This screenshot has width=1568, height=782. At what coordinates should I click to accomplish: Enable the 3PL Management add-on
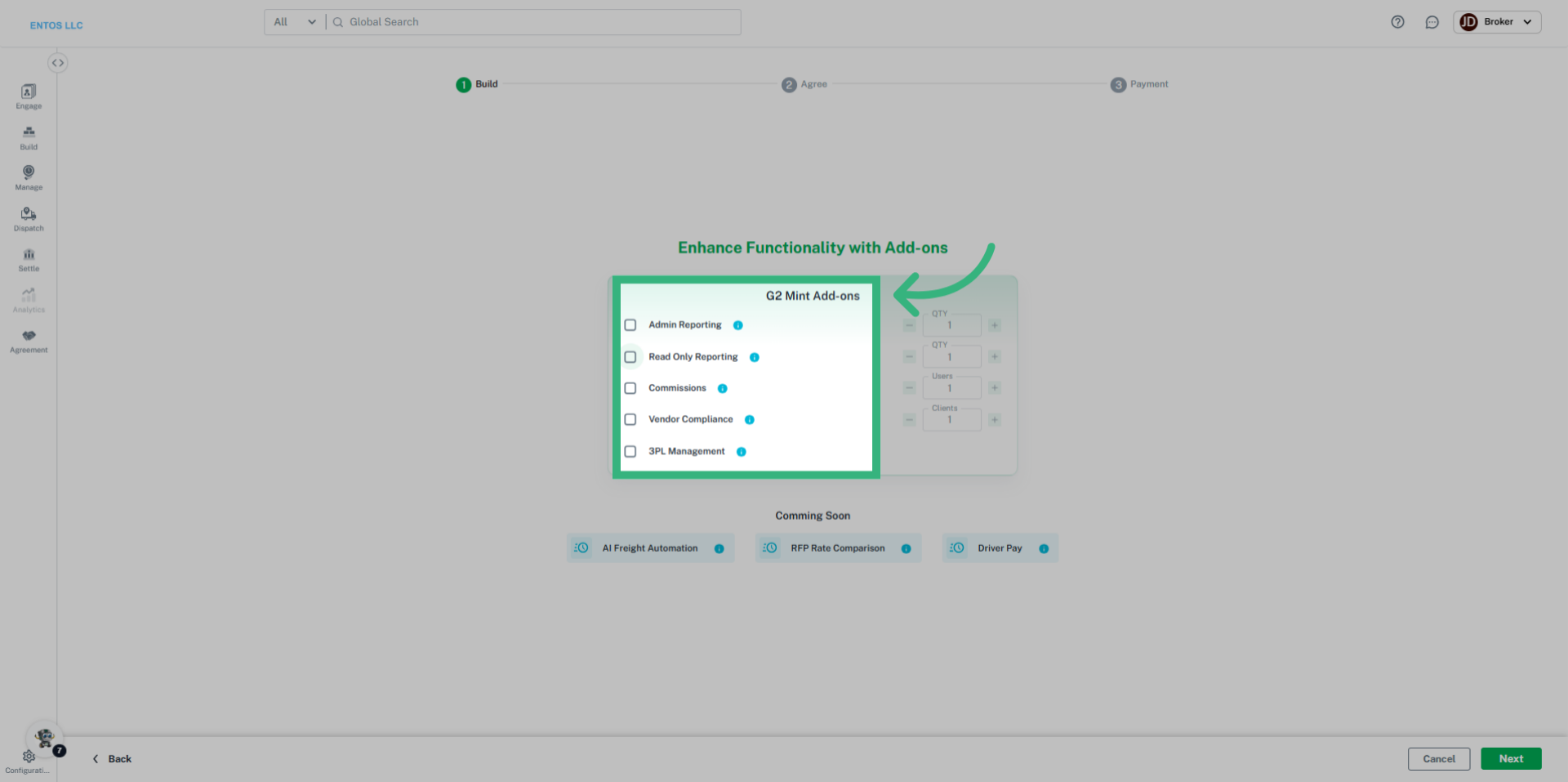tap(630, 451)
